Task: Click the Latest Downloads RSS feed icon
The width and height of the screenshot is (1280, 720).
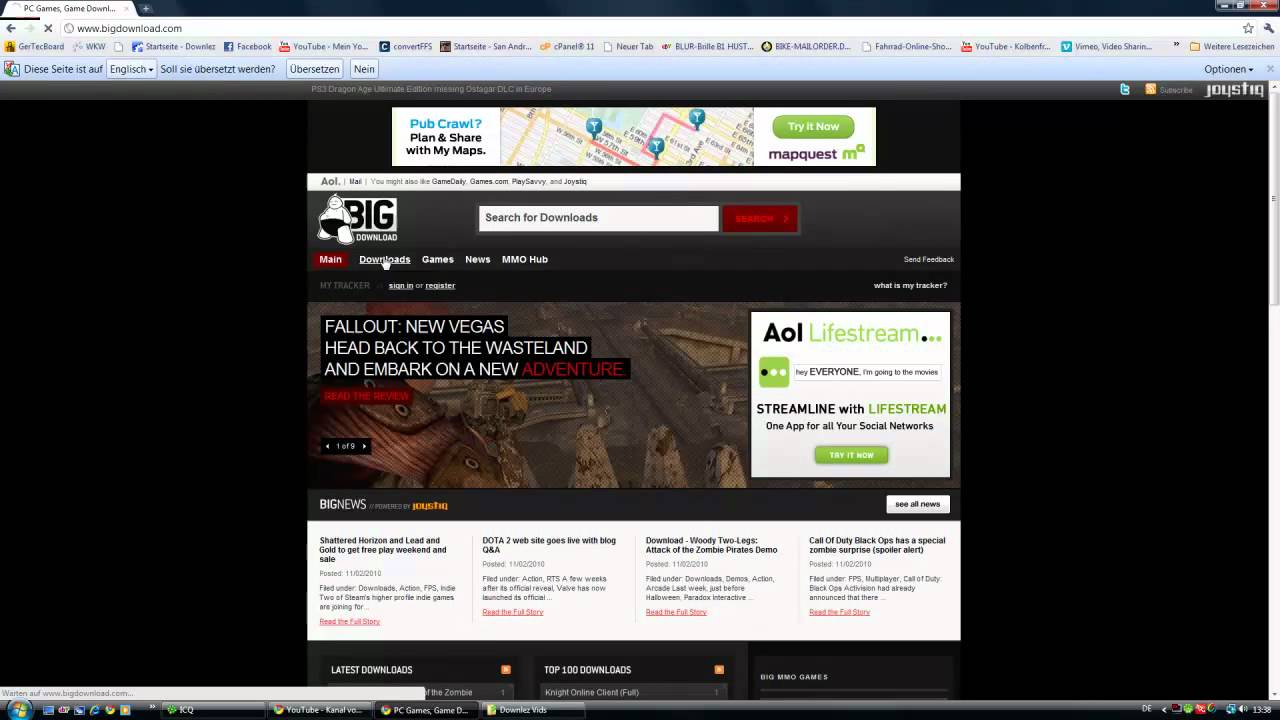Action: coord(506,669)
